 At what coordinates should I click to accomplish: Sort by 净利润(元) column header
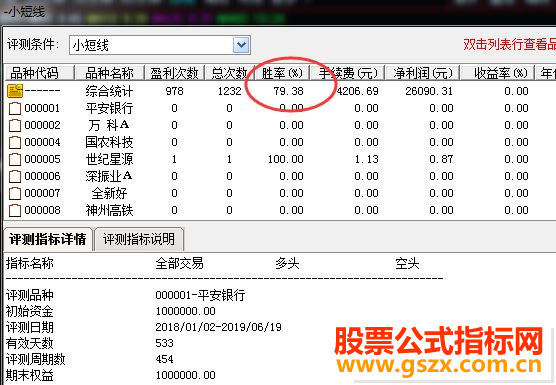(x=423, y=73)
